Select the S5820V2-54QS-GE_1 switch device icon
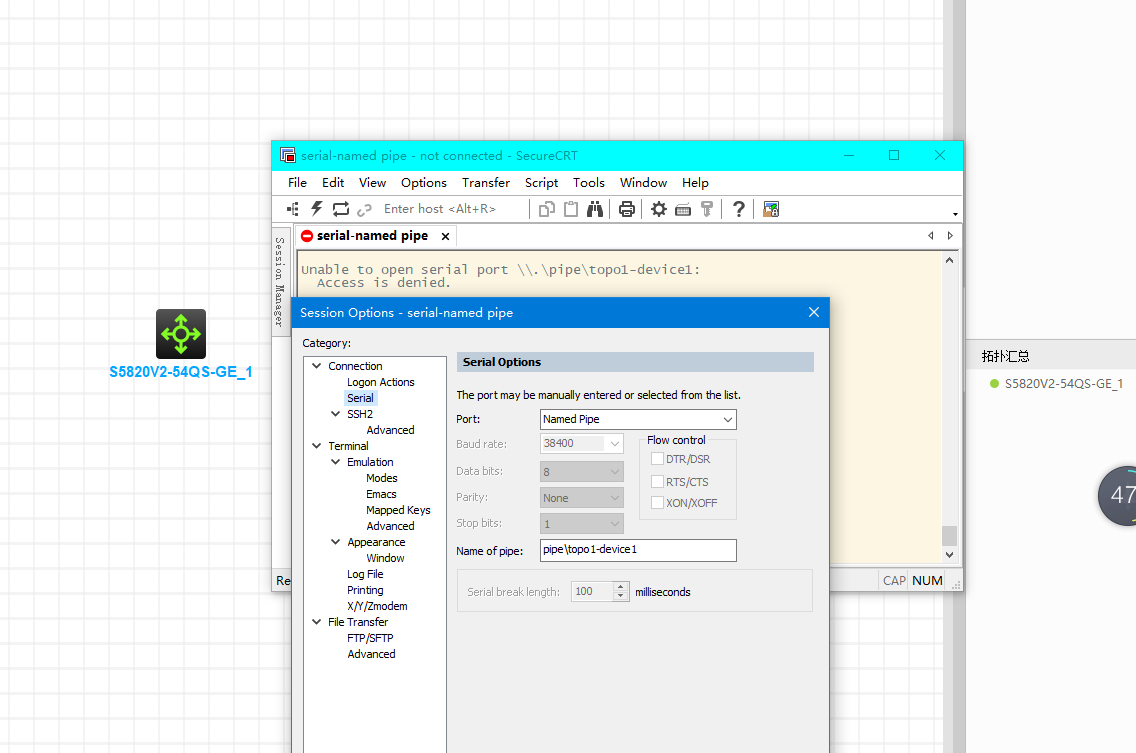The width and height of the screenshot is (1136, 753). [181, 334]
